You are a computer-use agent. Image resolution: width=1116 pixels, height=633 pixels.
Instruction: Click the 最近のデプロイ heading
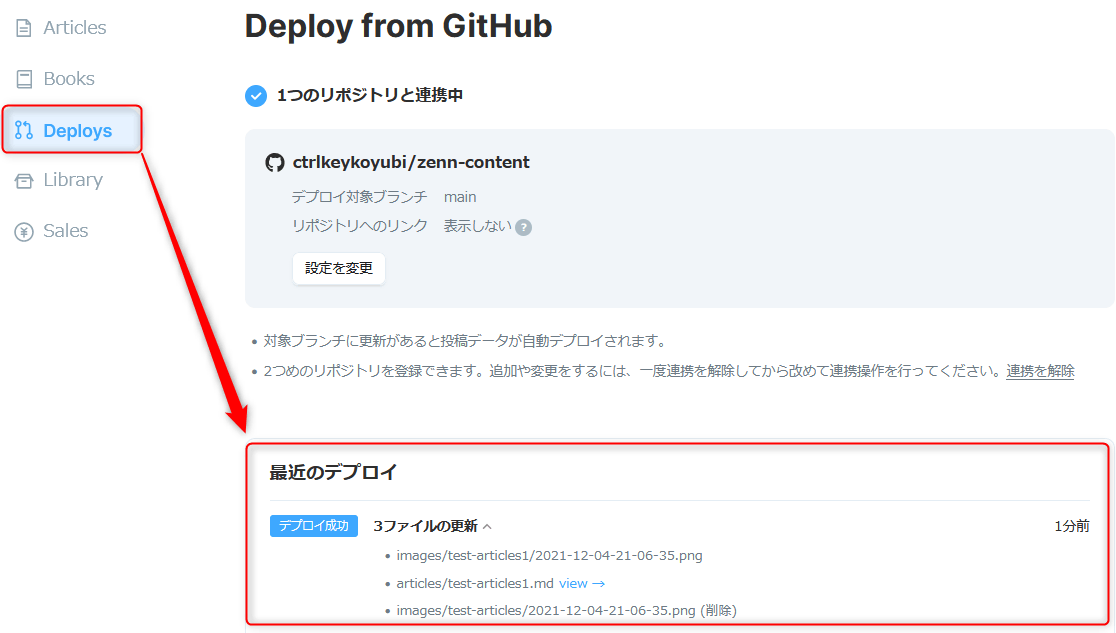point(332,472)
